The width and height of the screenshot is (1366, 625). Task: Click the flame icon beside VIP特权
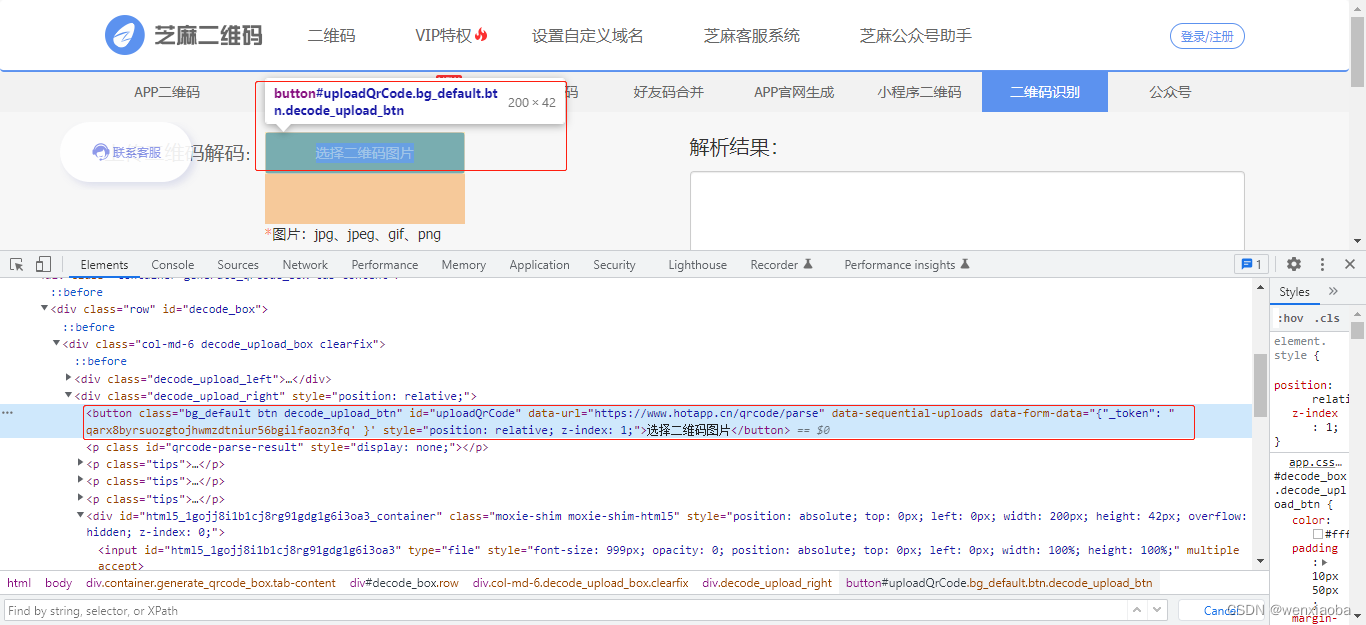click(x=480, y=33)
